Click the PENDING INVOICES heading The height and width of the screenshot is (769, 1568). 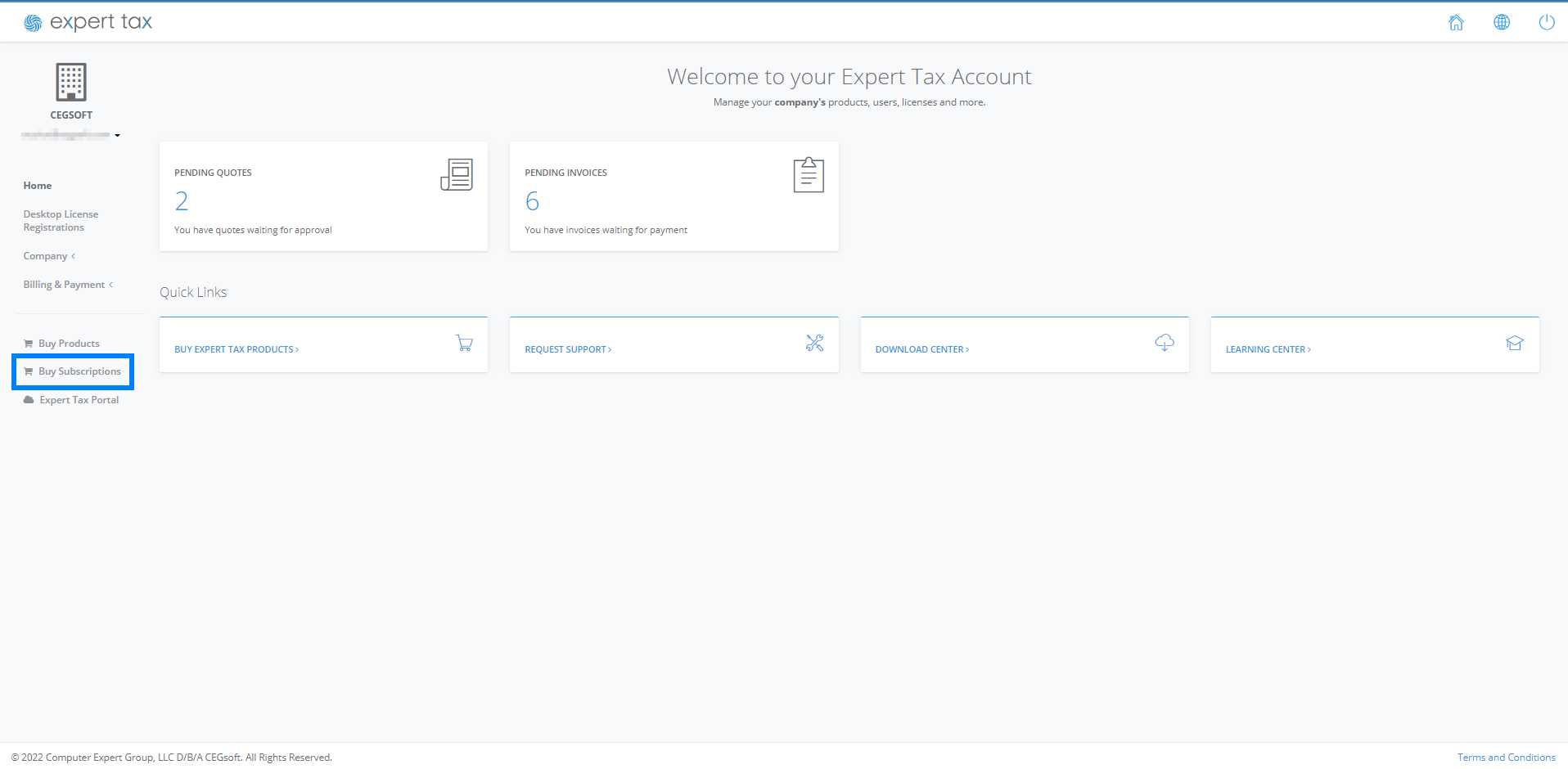(565, 173)
